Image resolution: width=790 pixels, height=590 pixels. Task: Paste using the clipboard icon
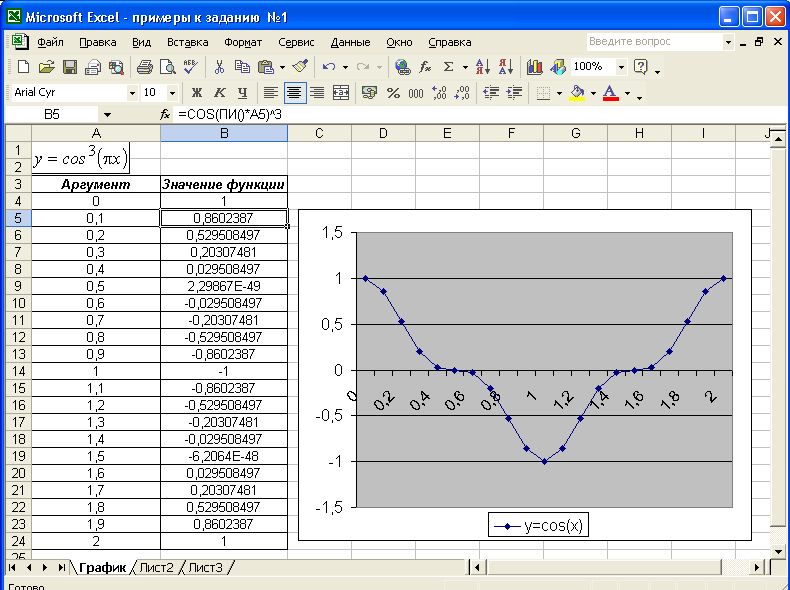click(x=266, y=67)
